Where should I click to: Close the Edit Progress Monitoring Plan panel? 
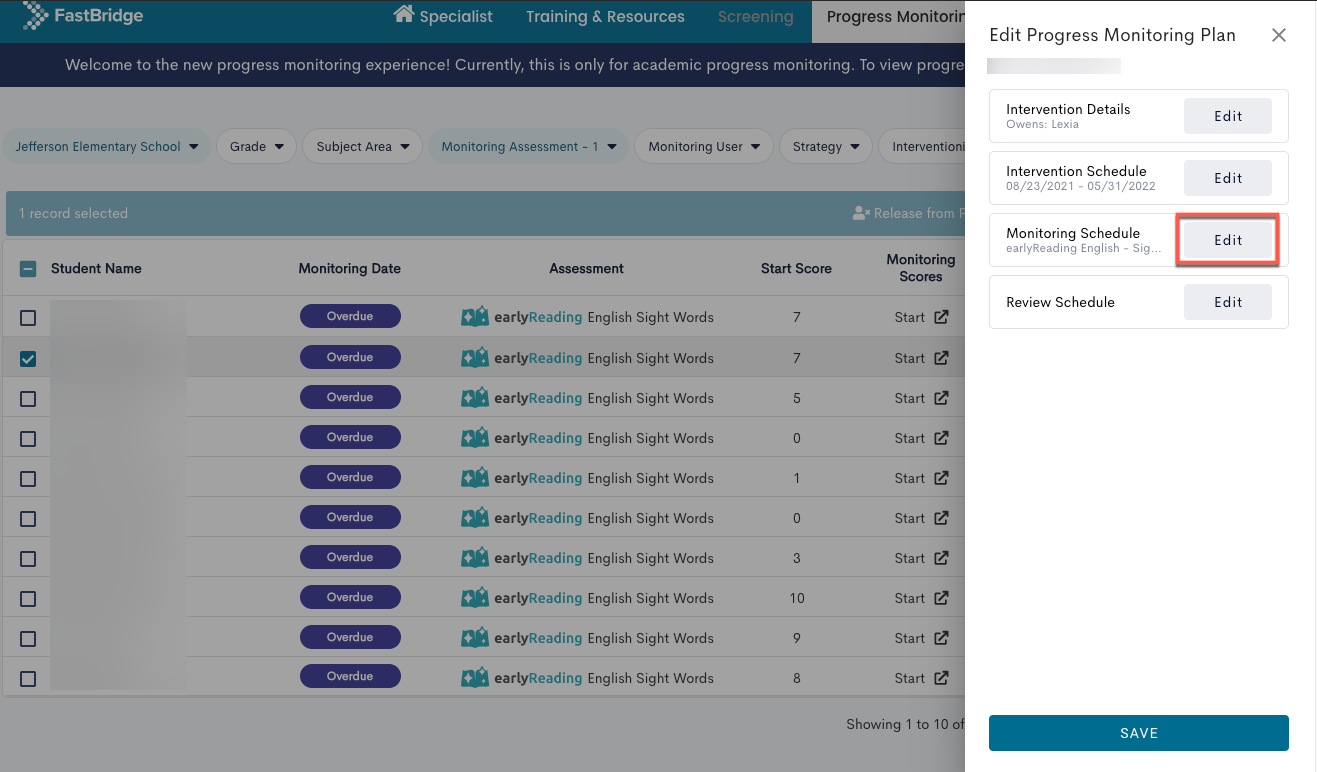click(1278, 35)
